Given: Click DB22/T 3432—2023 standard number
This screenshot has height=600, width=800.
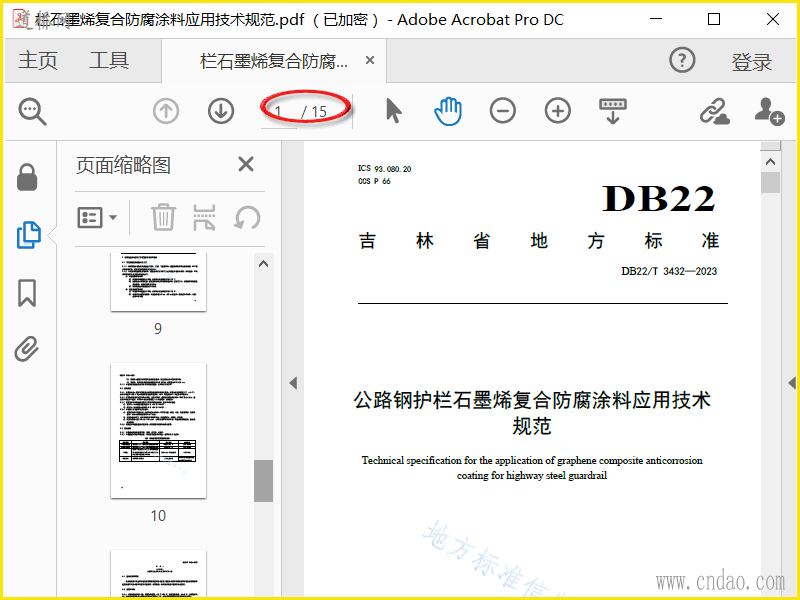Looking at the screenshot, I should pyautogui.click(x=669, y=271).
